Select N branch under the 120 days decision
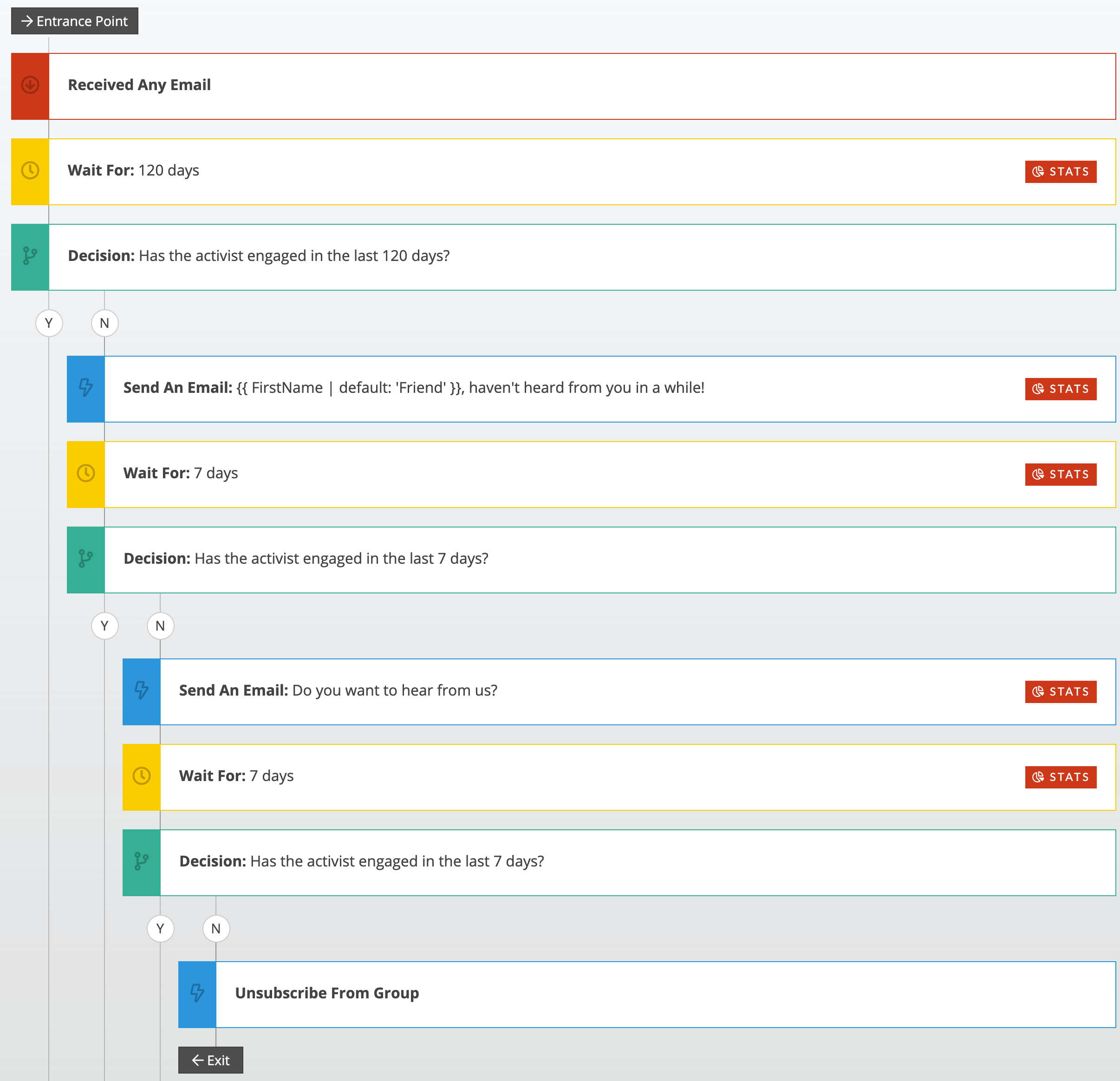This screenshot has height=1081, width=1120. [x=104, y=323]
